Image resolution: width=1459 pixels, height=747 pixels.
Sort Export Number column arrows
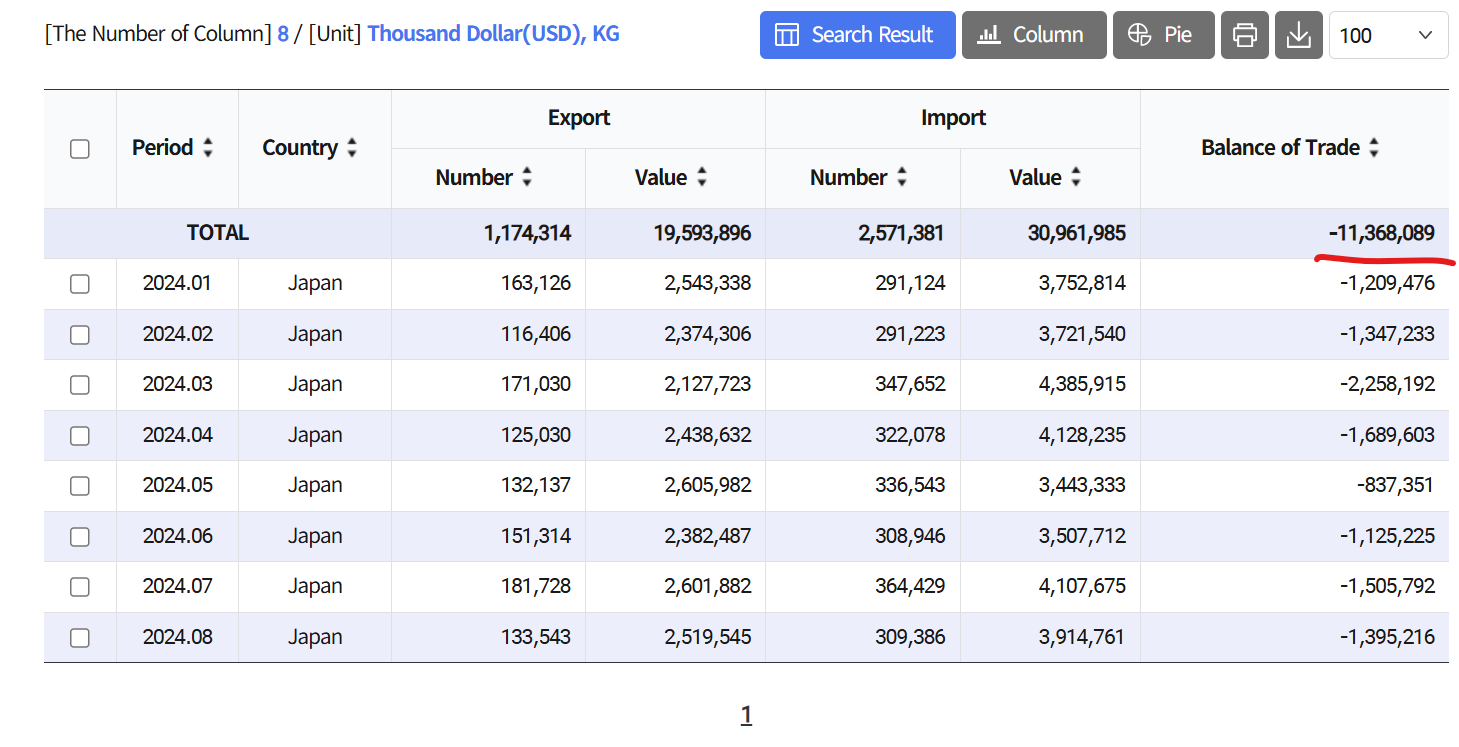click(527, 178)
